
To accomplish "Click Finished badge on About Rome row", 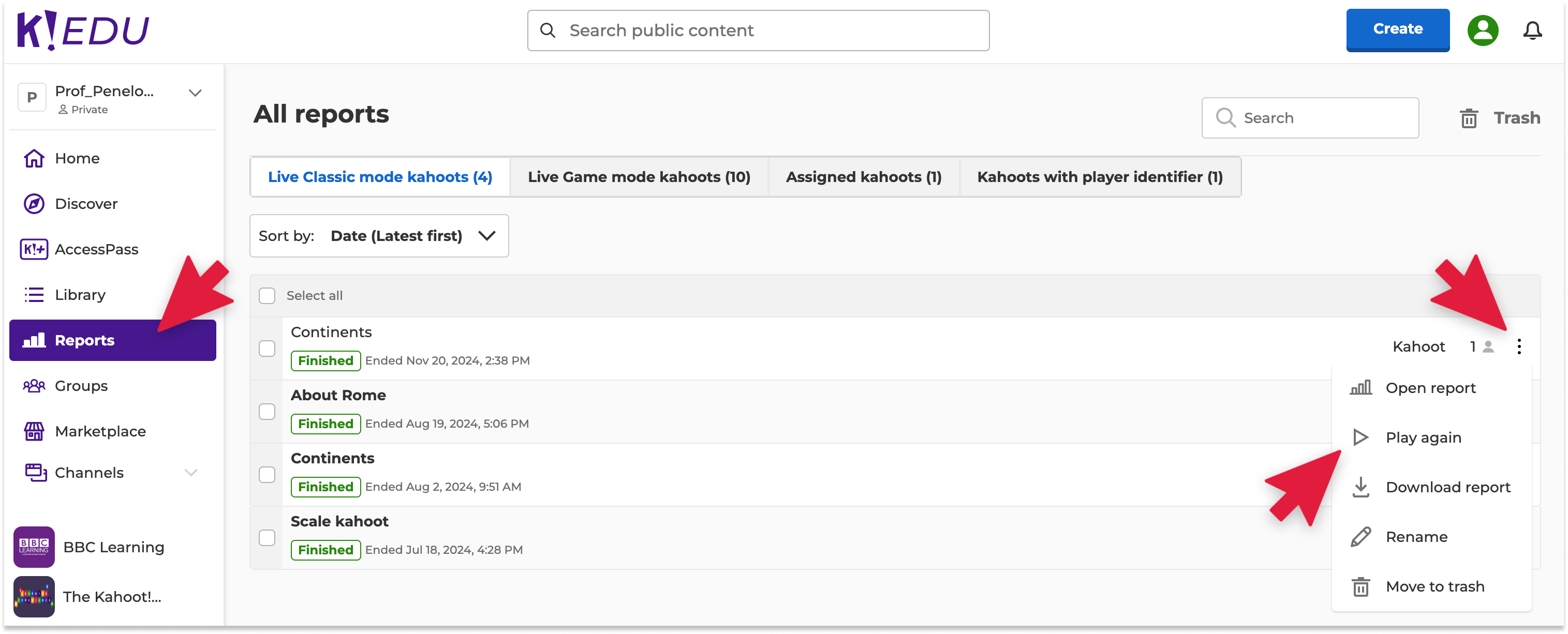I will (x=326, y=424).
